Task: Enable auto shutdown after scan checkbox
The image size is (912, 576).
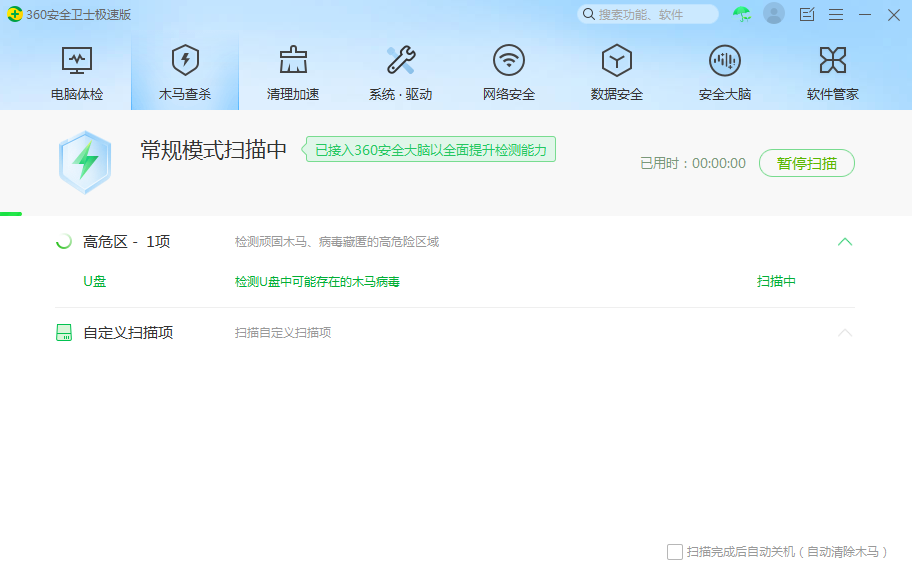Action: 675,552
